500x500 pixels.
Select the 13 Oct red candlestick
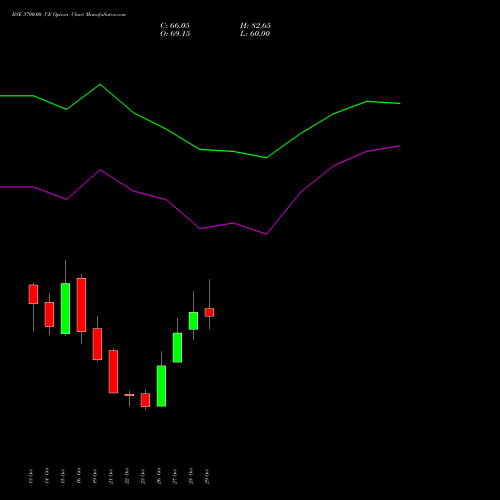point(33,294)
